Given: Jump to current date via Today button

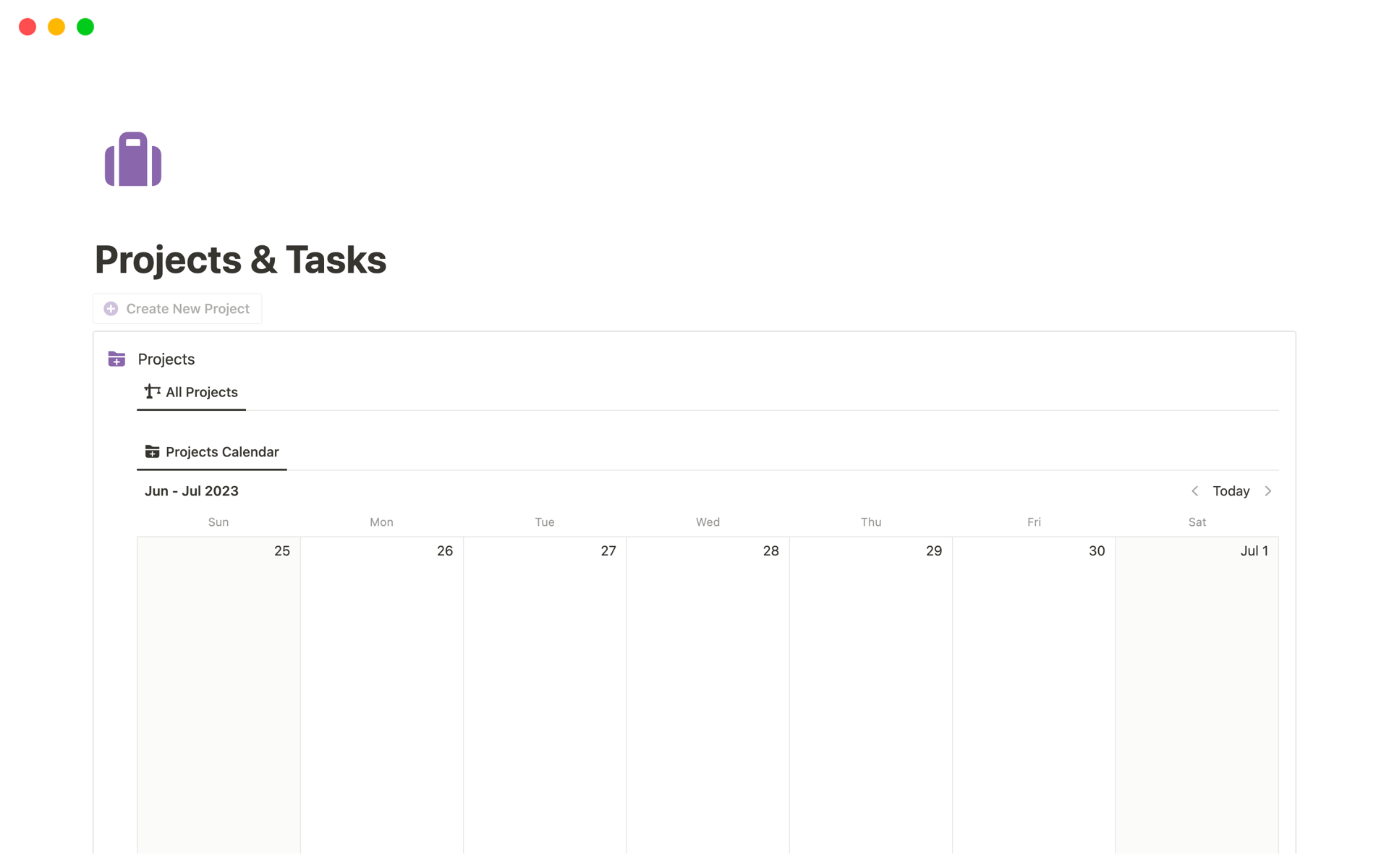Looking at the screenshot, I should (1231, 491).
